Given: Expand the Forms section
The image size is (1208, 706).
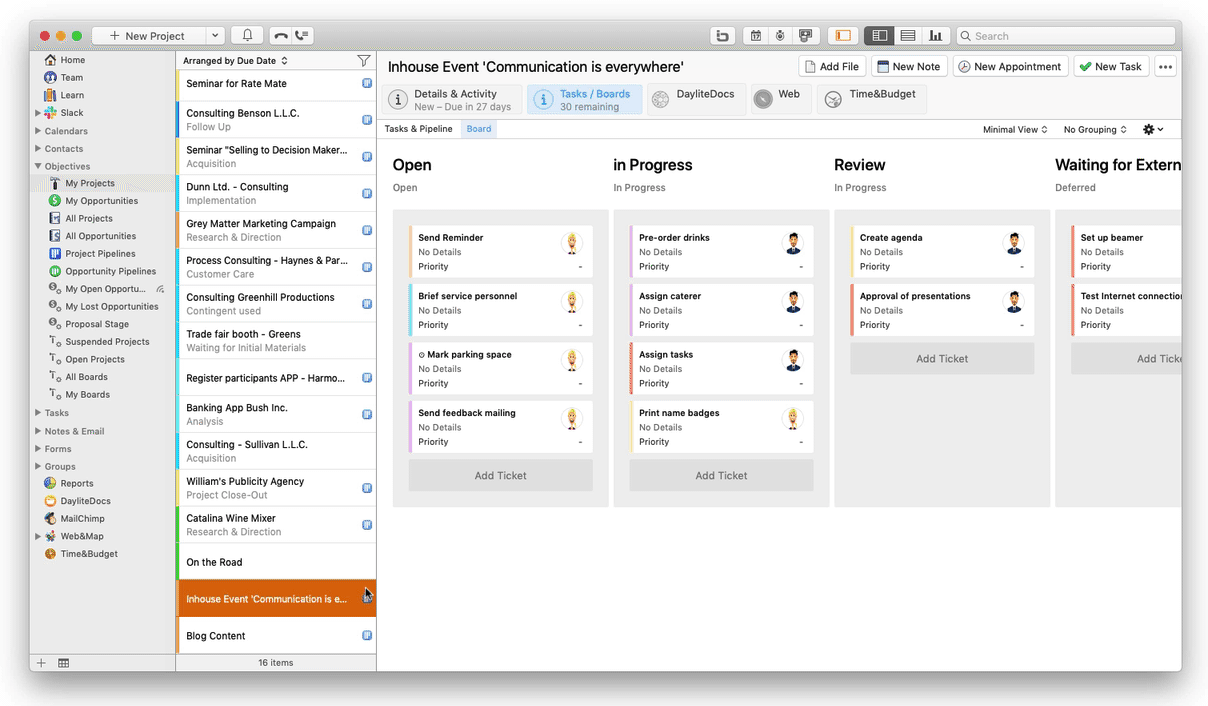Looking at the screenshot, I should click(38, 449).
